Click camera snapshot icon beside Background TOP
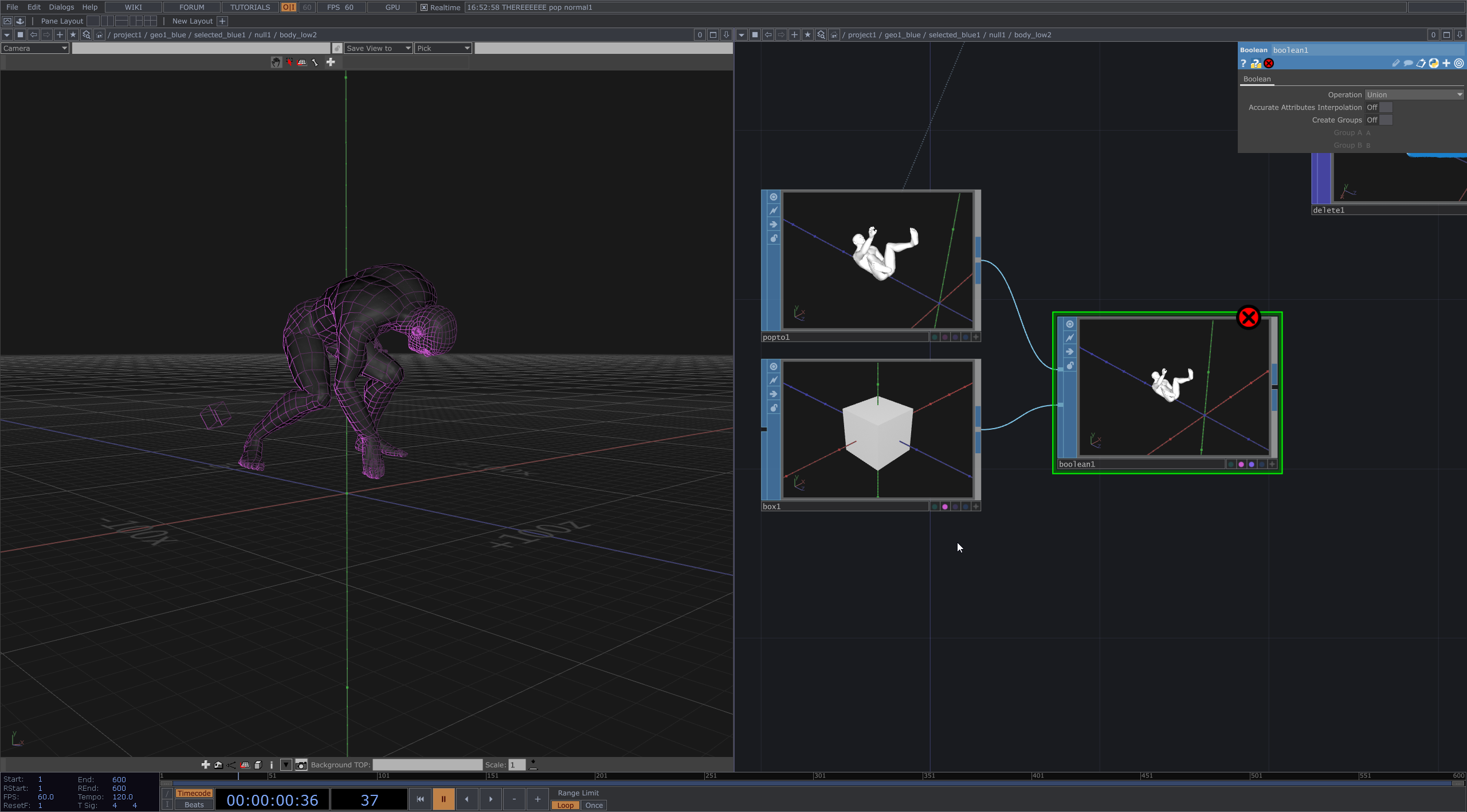Viewport: 1467px width, 812px height. pos(301,765)
